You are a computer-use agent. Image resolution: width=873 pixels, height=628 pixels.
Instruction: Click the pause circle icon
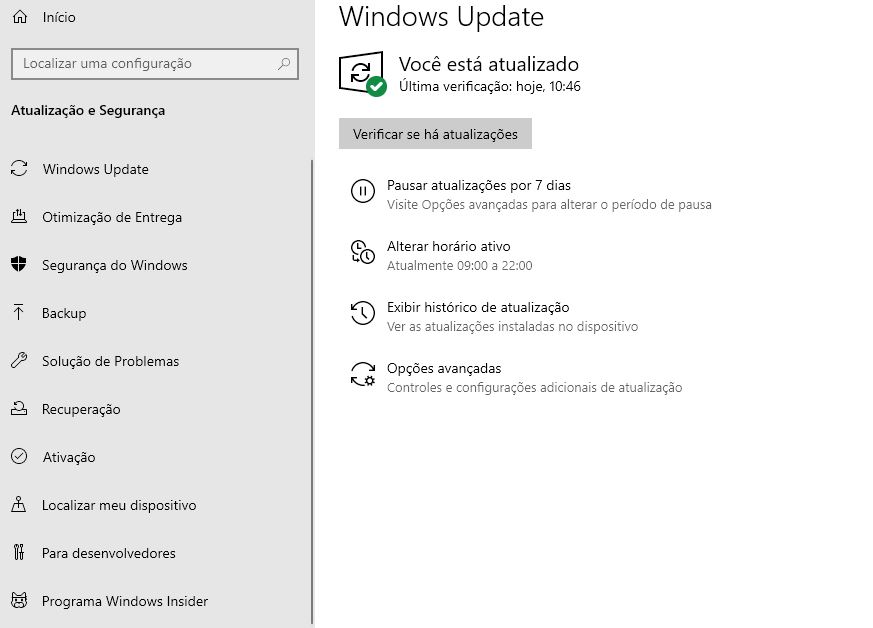click(362, 191)
